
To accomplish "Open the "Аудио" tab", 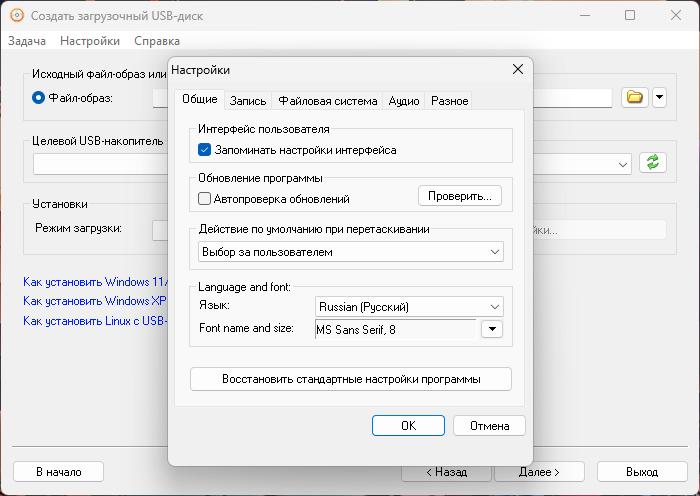I will coord(404,101).
